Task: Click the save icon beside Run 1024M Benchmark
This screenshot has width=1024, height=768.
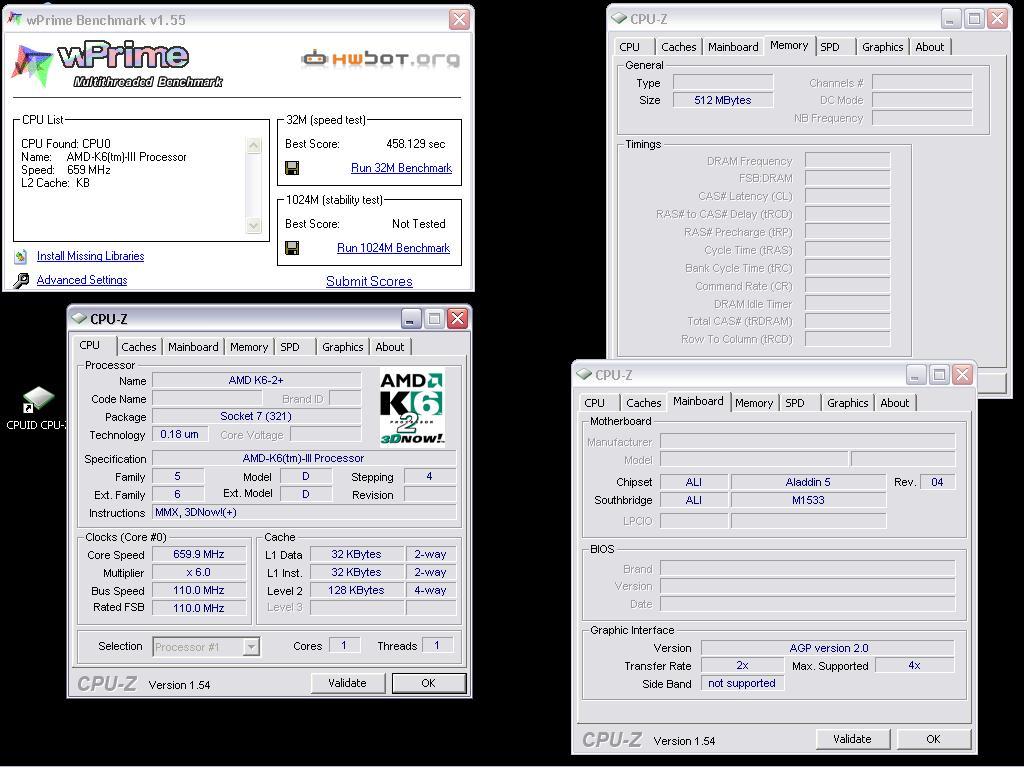Action: click(292, 248)
